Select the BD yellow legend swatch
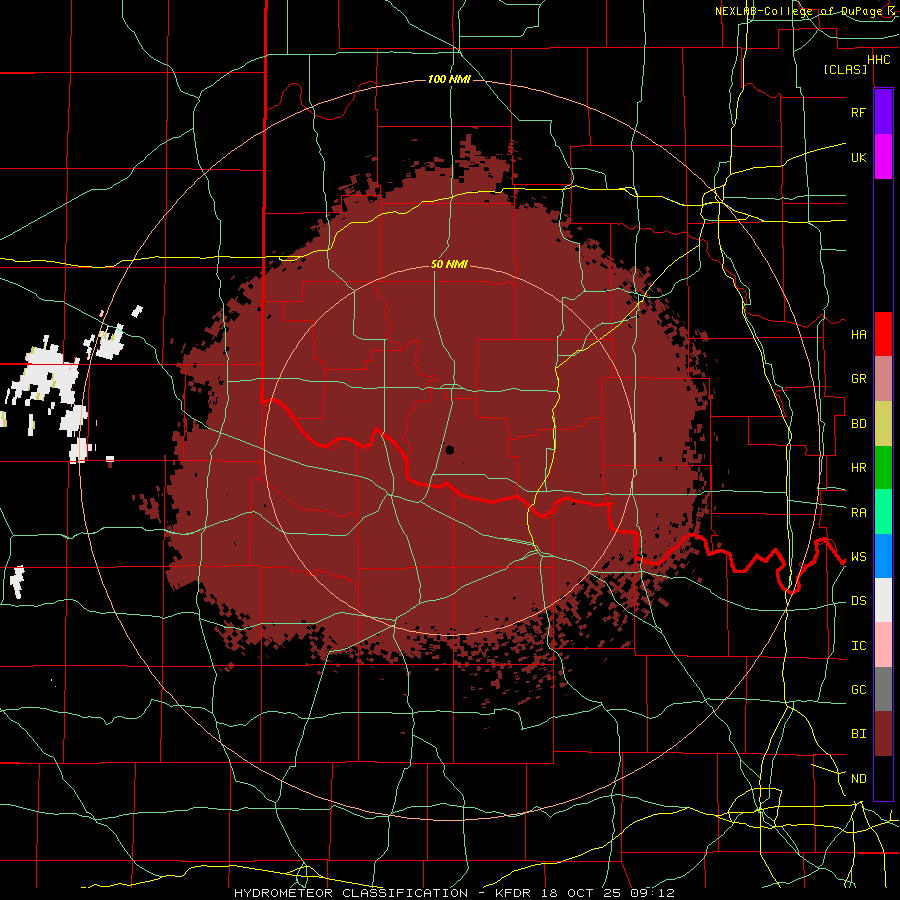Image resolution: width=900 pixels, height=900 pixels. point(883,424)
